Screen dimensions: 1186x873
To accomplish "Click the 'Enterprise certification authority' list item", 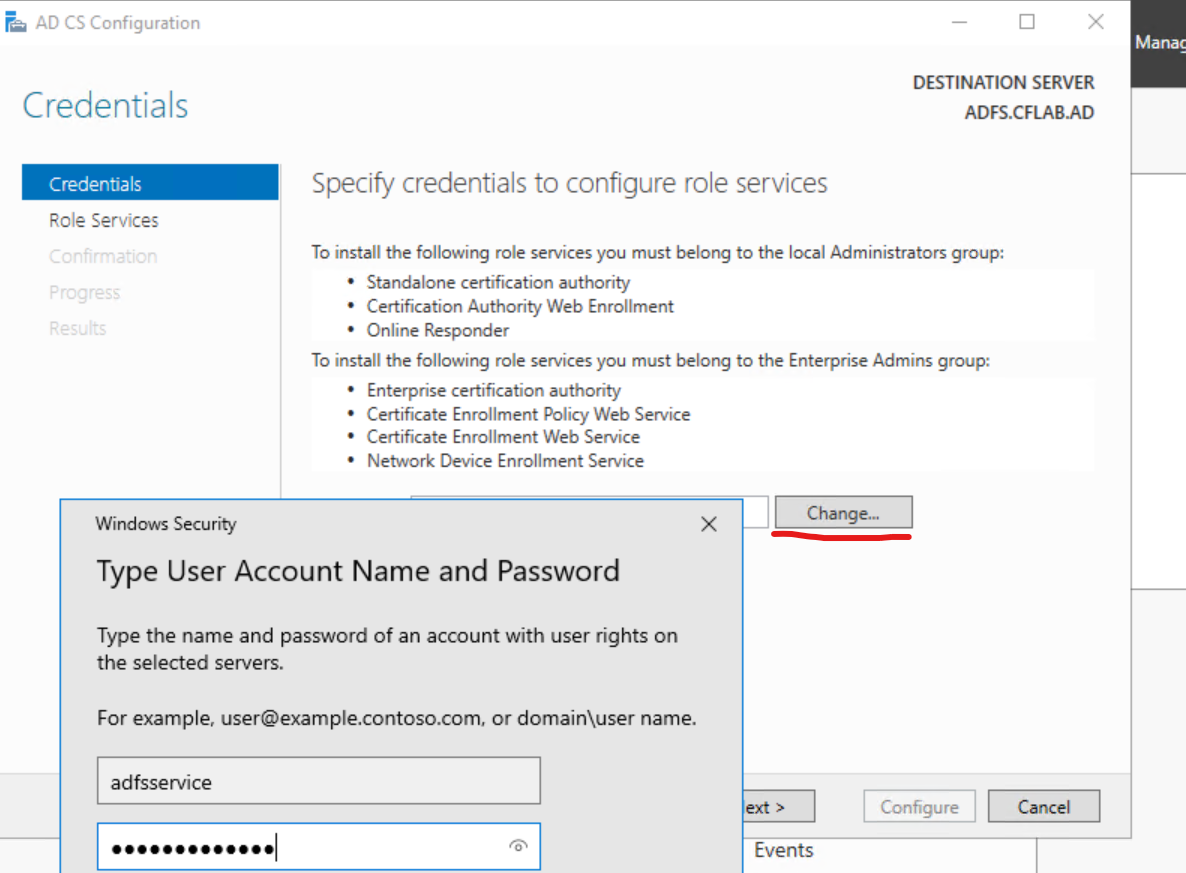I will point(494,390).
